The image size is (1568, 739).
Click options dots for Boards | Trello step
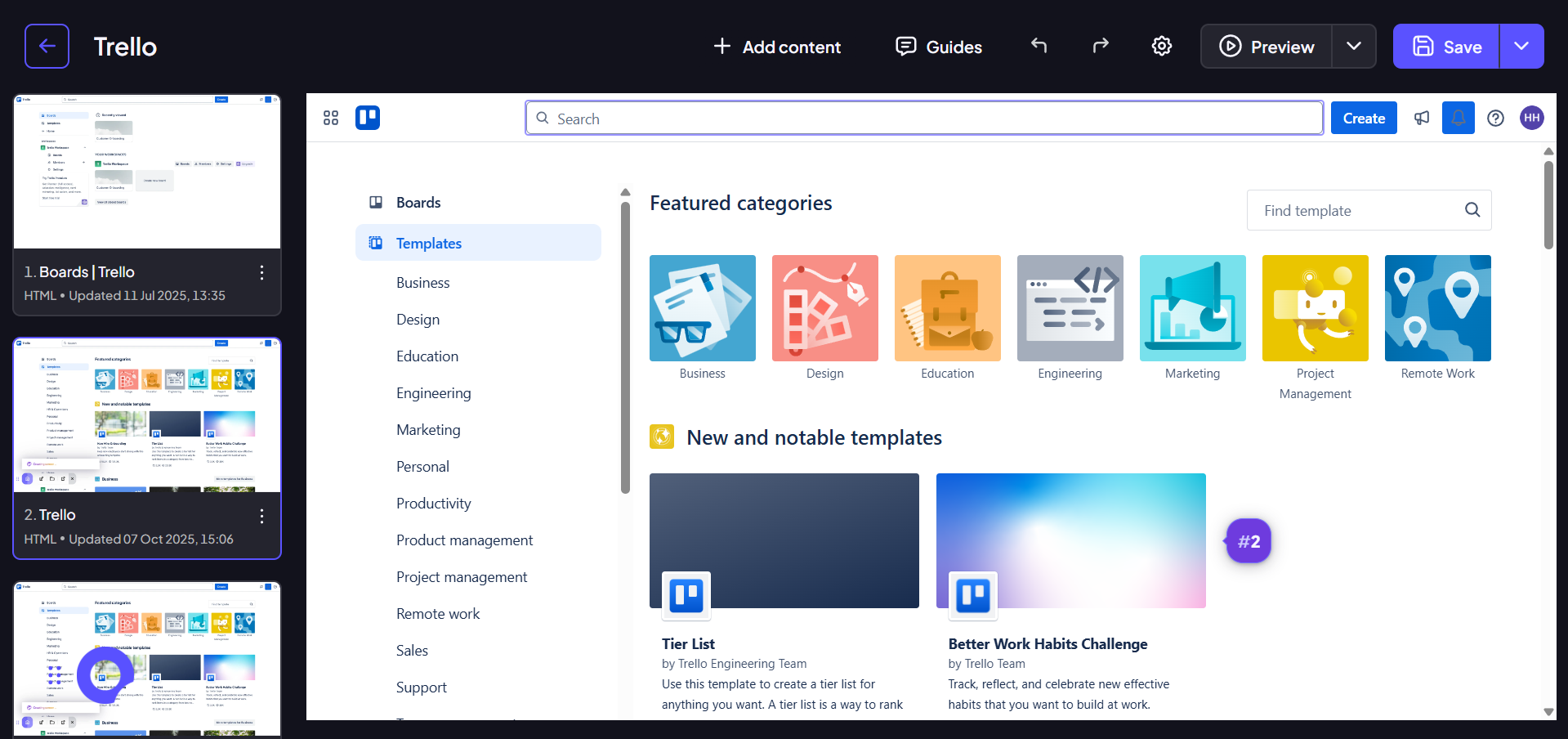[261, 272]
